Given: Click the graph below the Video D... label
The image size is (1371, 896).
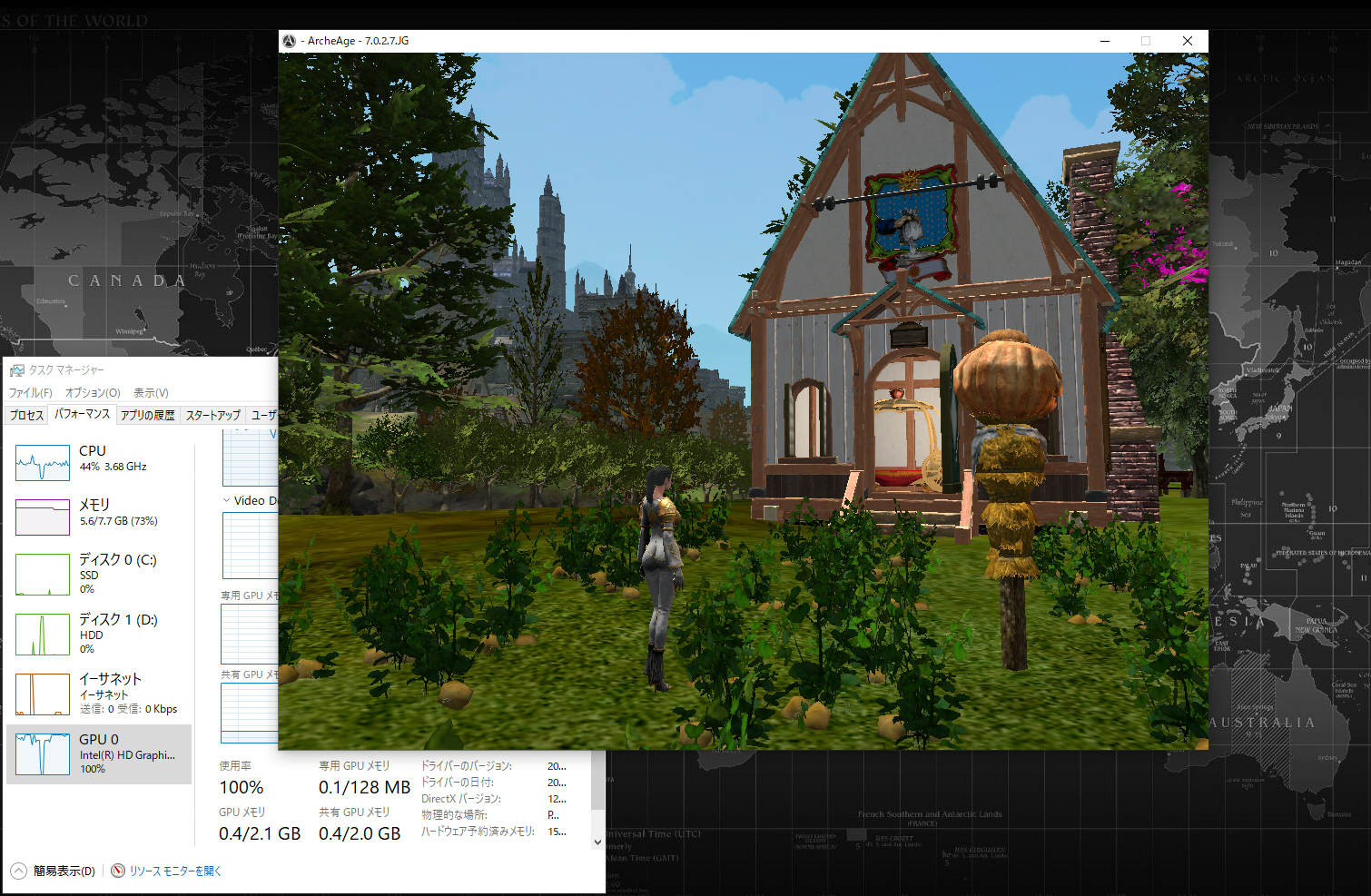Looking at the screenshot, I should point(250,546).
